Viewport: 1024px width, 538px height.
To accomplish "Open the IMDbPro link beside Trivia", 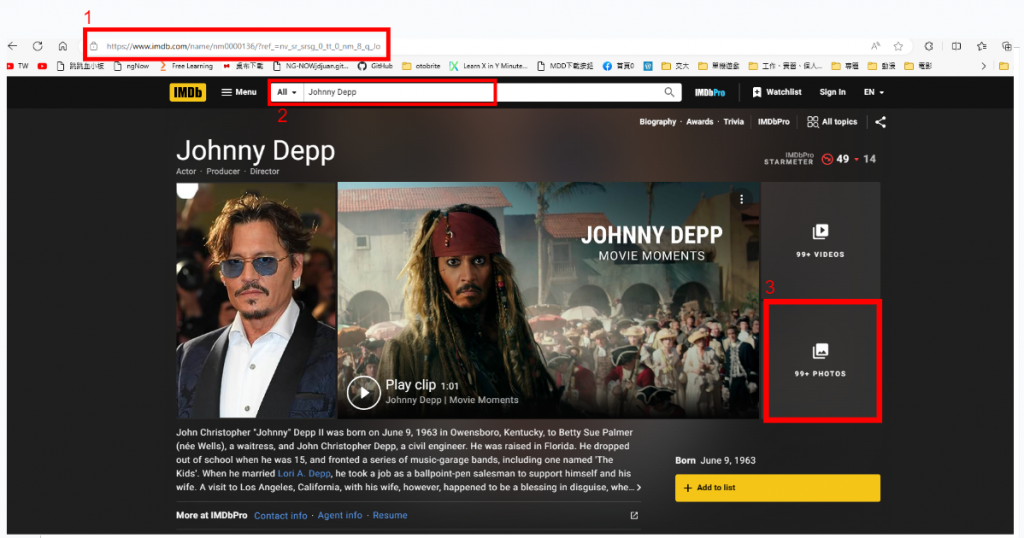I will pos(773,122).
